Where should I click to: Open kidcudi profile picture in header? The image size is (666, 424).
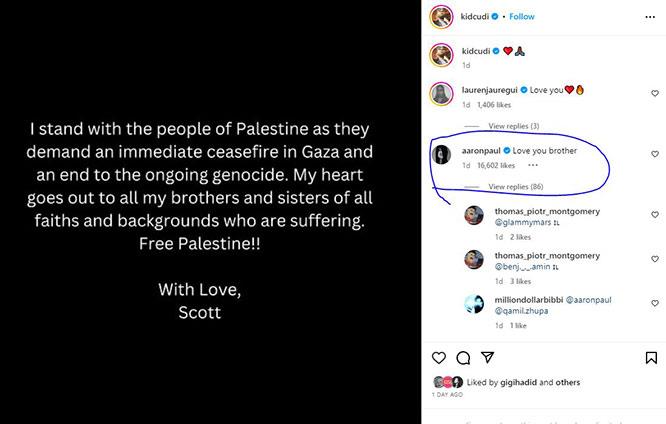(x=439, y=16)
